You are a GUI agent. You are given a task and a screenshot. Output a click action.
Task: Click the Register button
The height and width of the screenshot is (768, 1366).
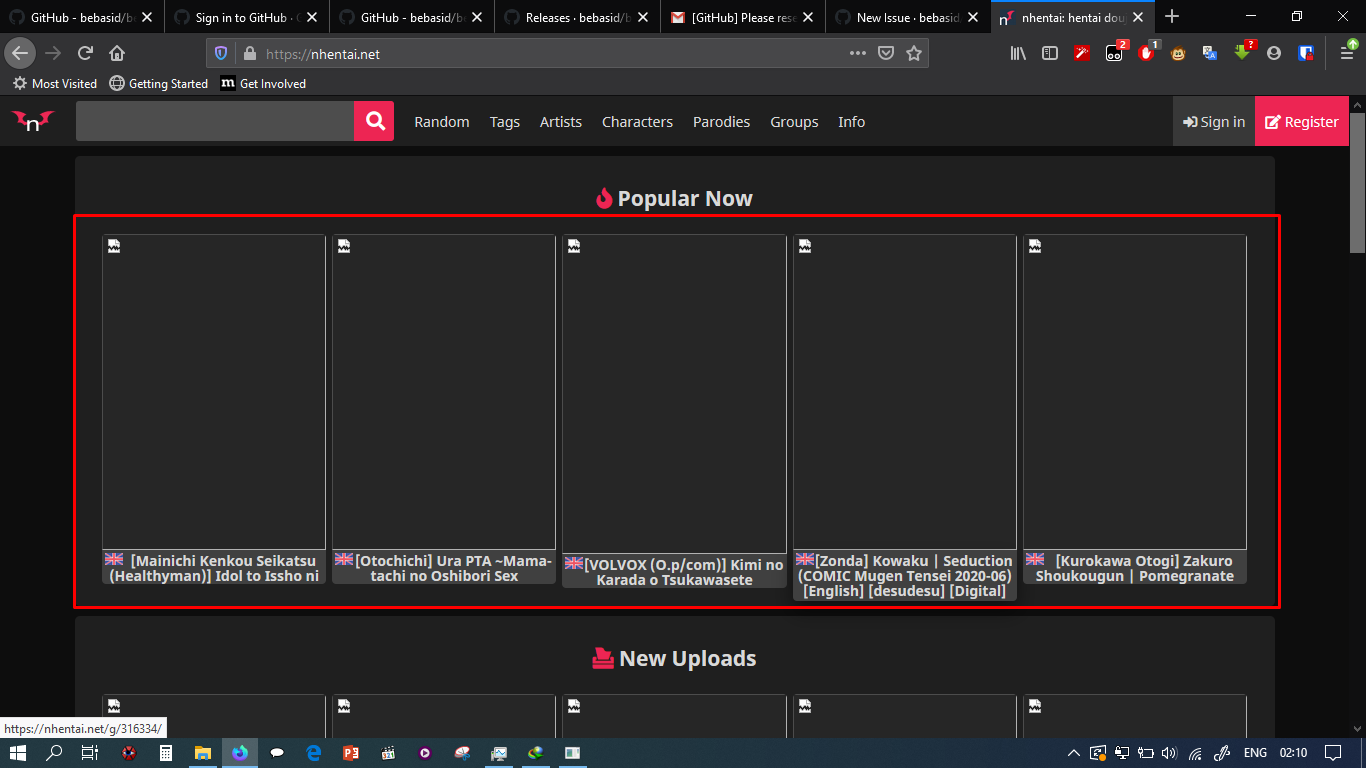1301,121
